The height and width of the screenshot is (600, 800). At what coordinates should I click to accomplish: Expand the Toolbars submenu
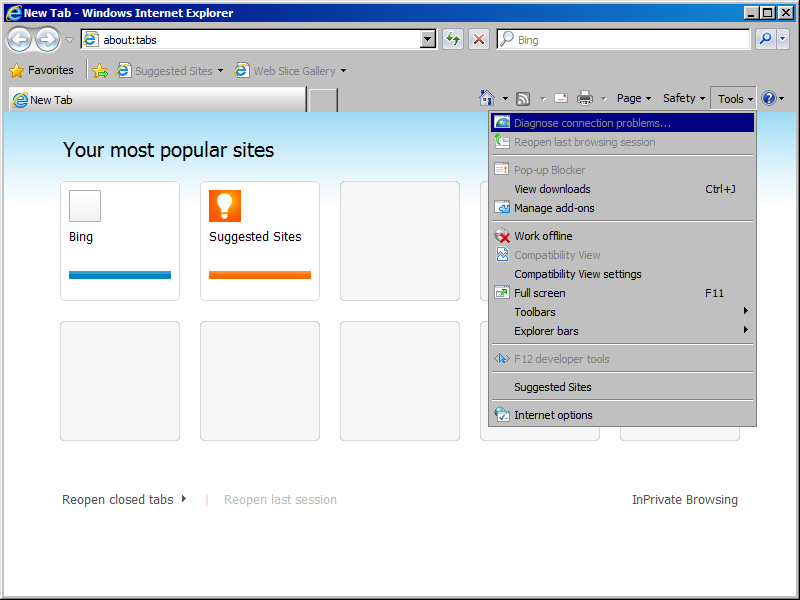coord(535,312)
